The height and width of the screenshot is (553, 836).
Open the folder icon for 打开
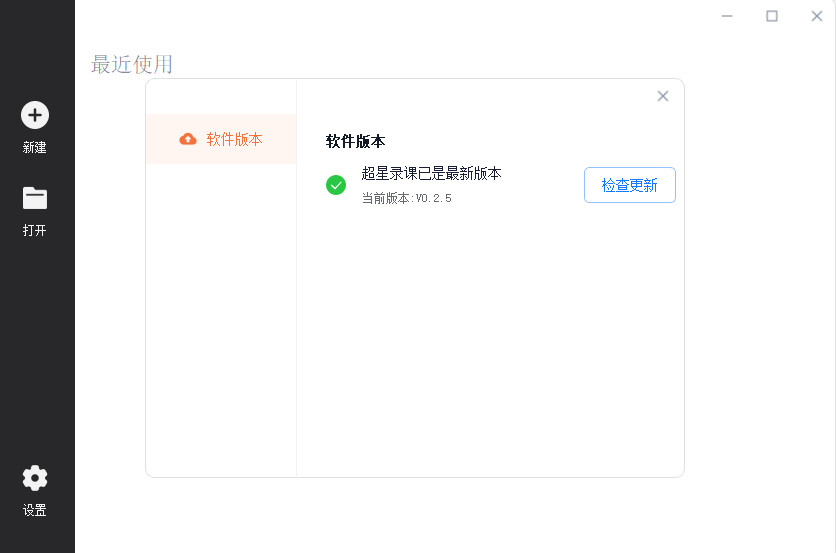pos(35,198)
